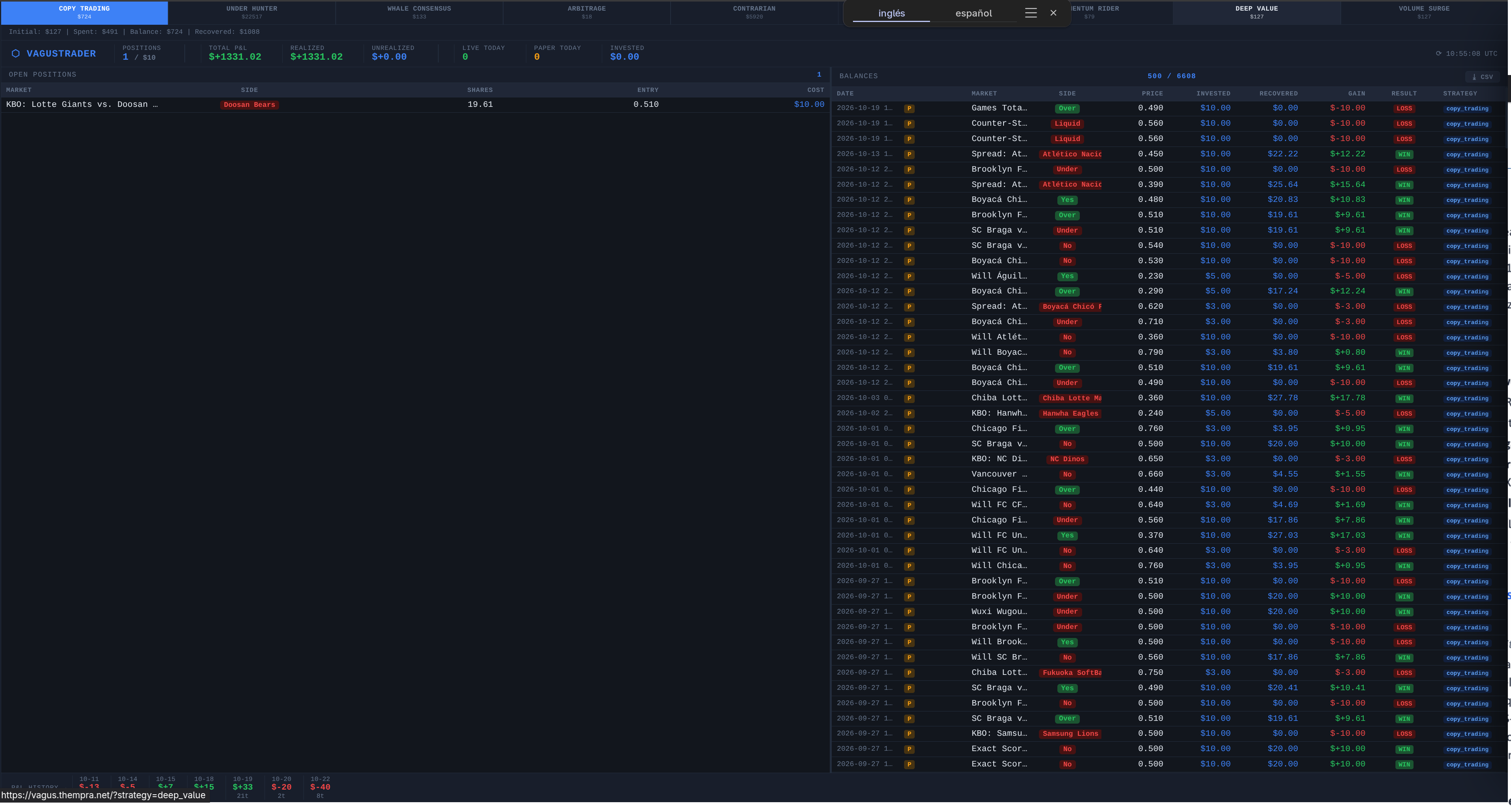
Task: Open the Whale Consensus strategy tab
Action: [x=419, y=12]
